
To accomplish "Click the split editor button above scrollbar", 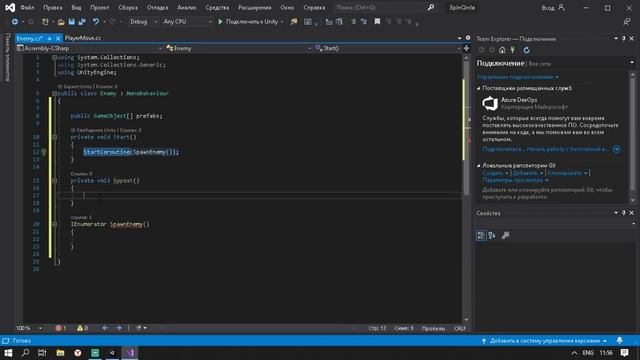I will coord(466,48).
